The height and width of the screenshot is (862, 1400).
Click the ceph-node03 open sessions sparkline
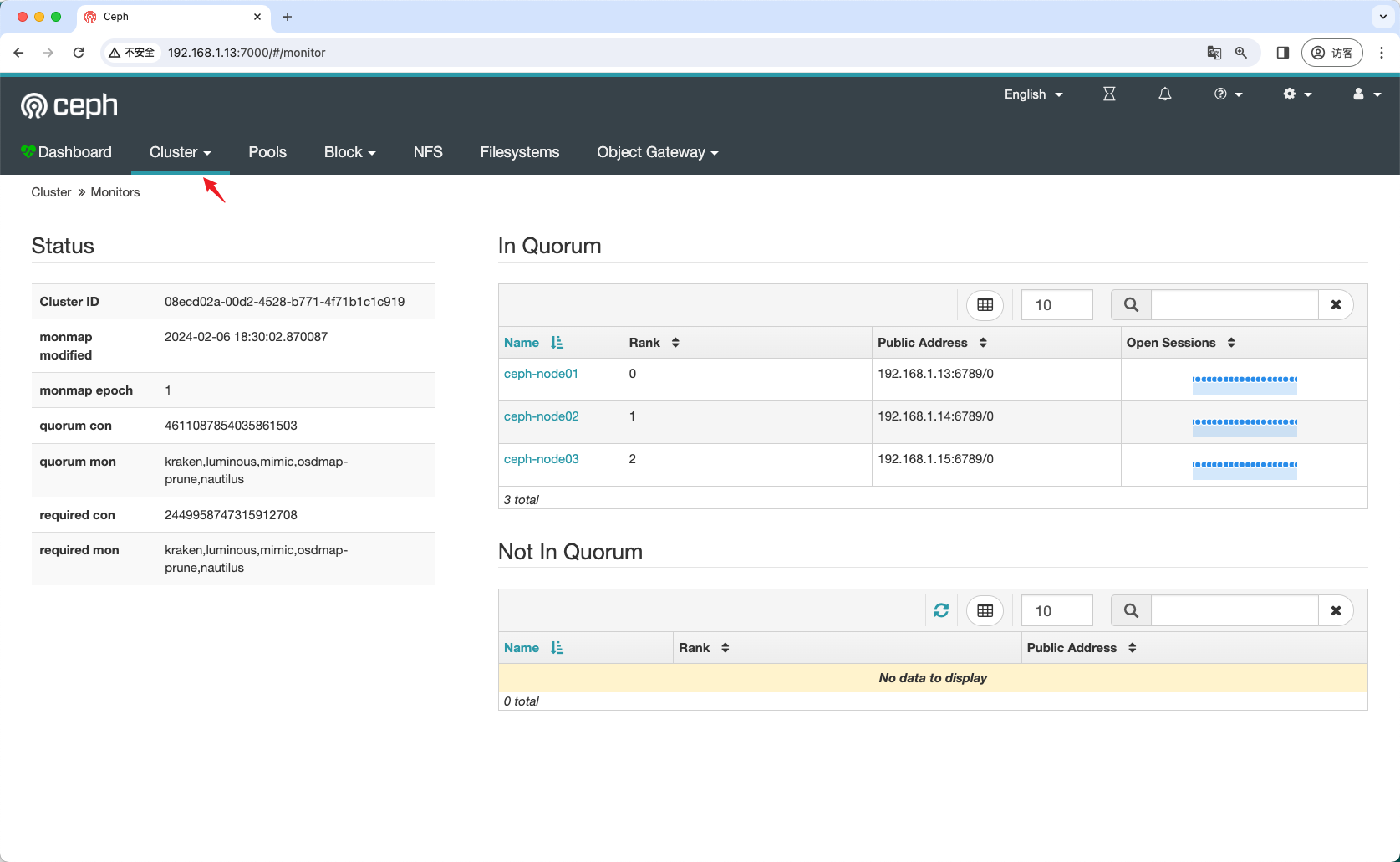point(1245,469)
